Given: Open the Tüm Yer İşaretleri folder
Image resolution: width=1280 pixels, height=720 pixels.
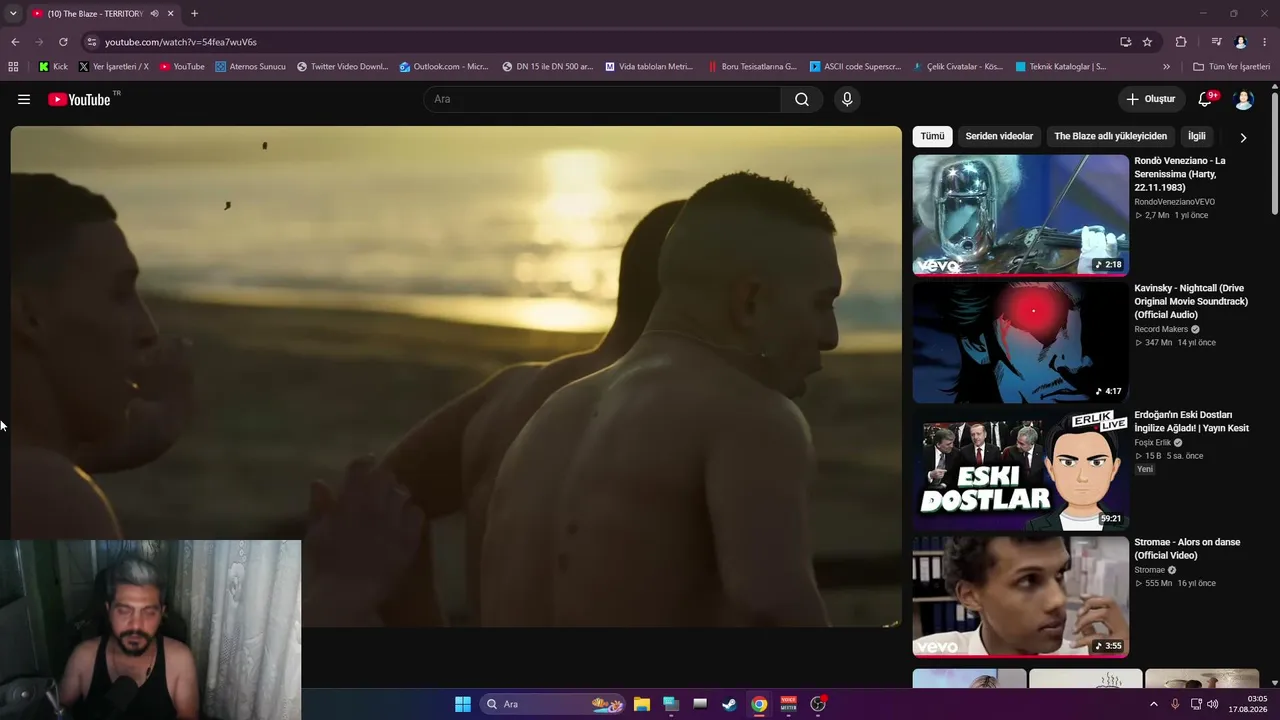Looking at the screenshot, I should pyautogui.click(x=1231, y=67).
